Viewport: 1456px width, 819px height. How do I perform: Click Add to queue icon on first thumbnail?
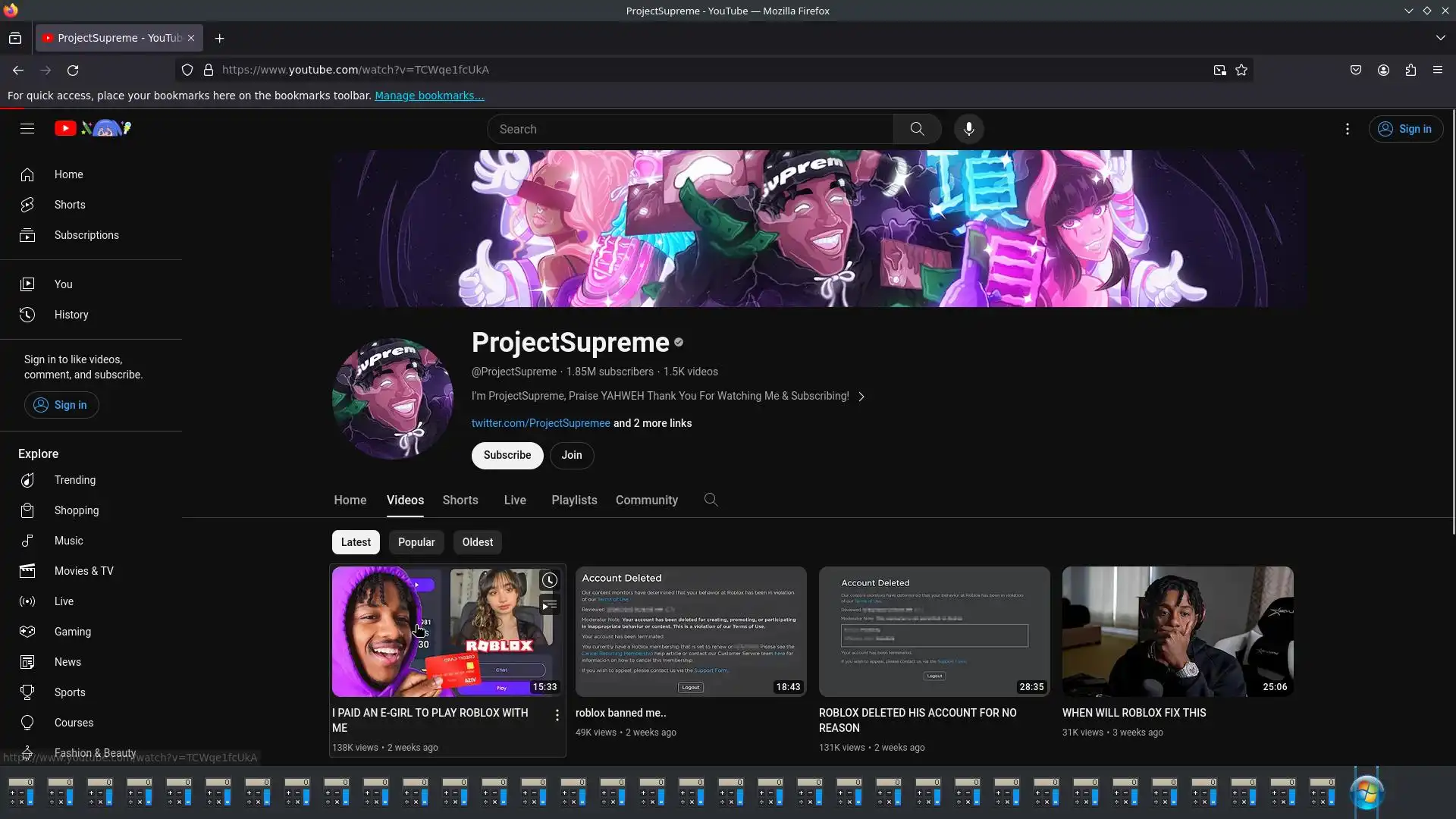pos(550,605)
